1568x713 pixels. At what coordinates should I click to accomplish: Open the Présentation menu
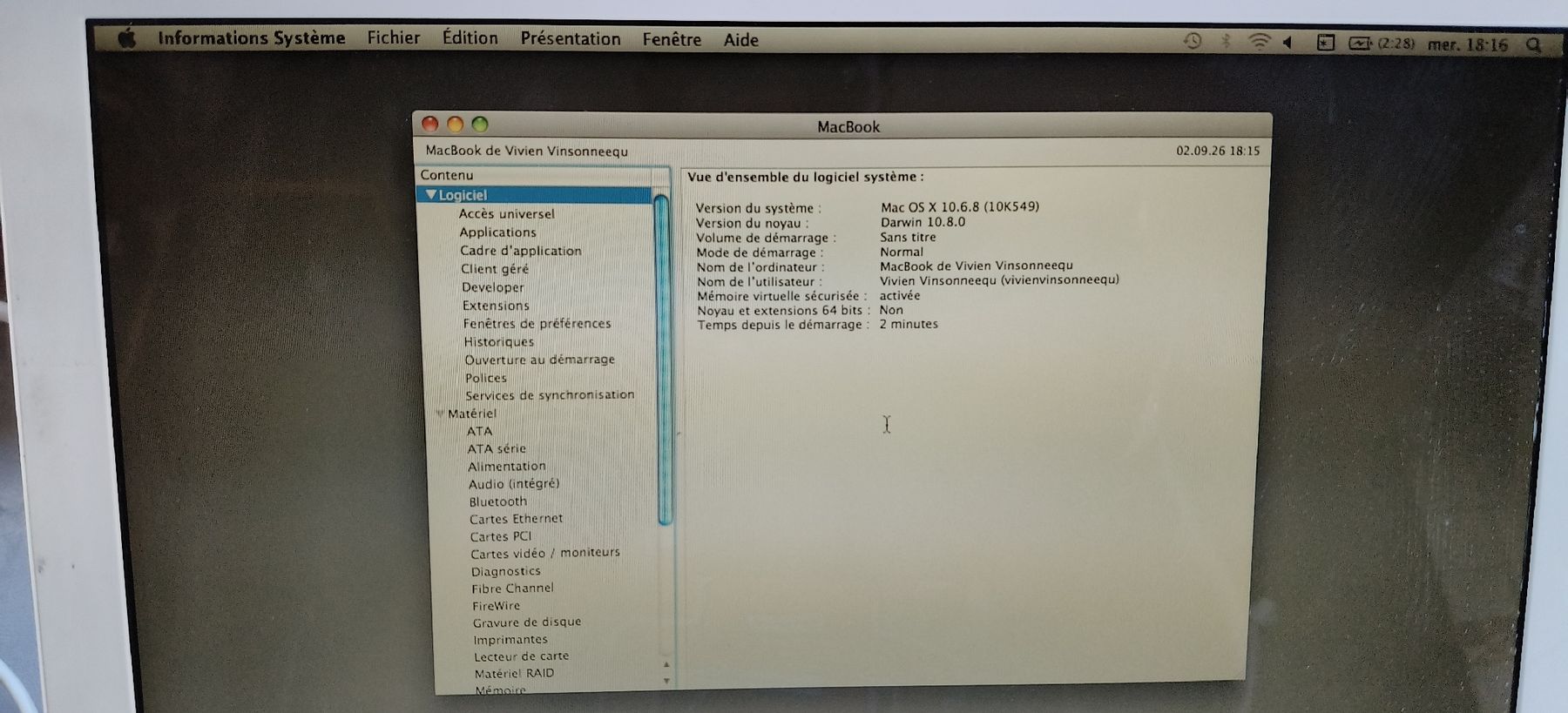tap(571, 38)
